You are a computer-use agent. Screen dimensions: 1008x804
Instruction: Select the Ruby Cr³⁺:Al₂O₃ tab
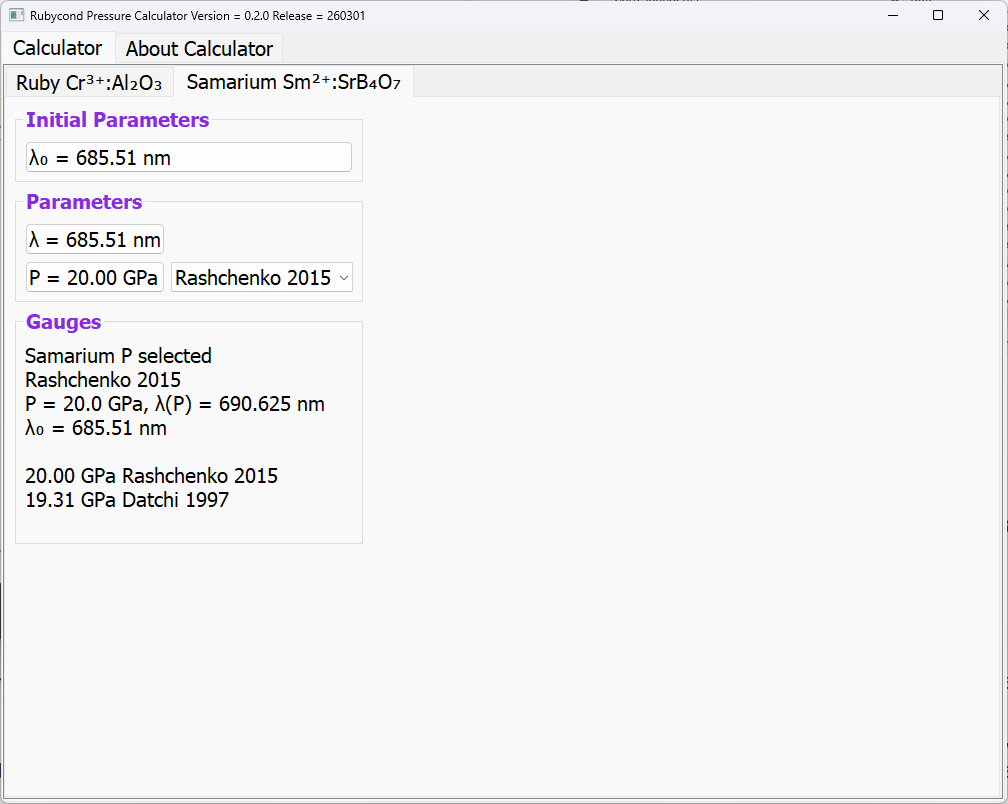pyautogui.click(x=89, y=83)
